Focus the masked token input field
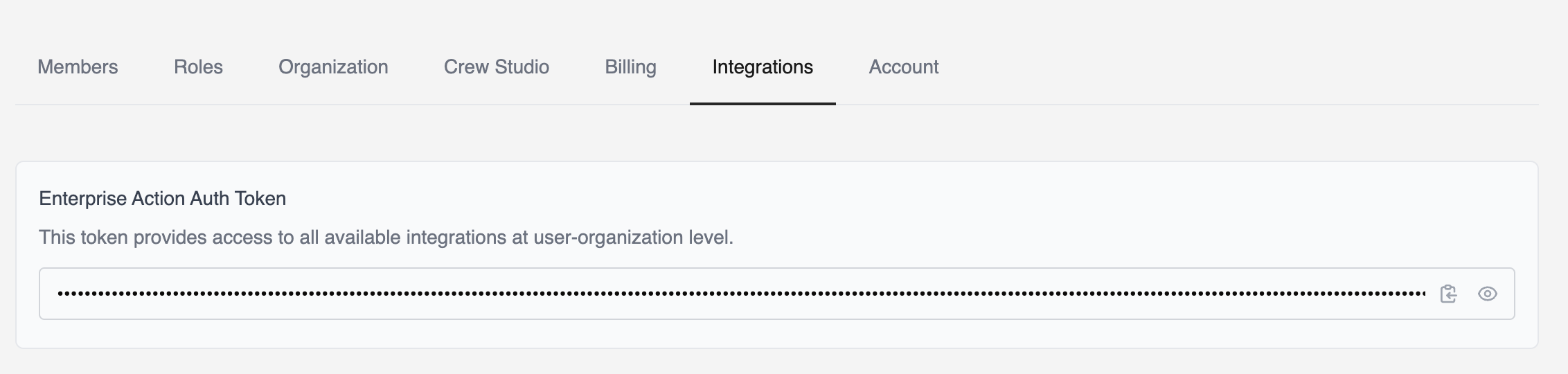Viewport: 1568px width, 374px height. click(776, 294)
